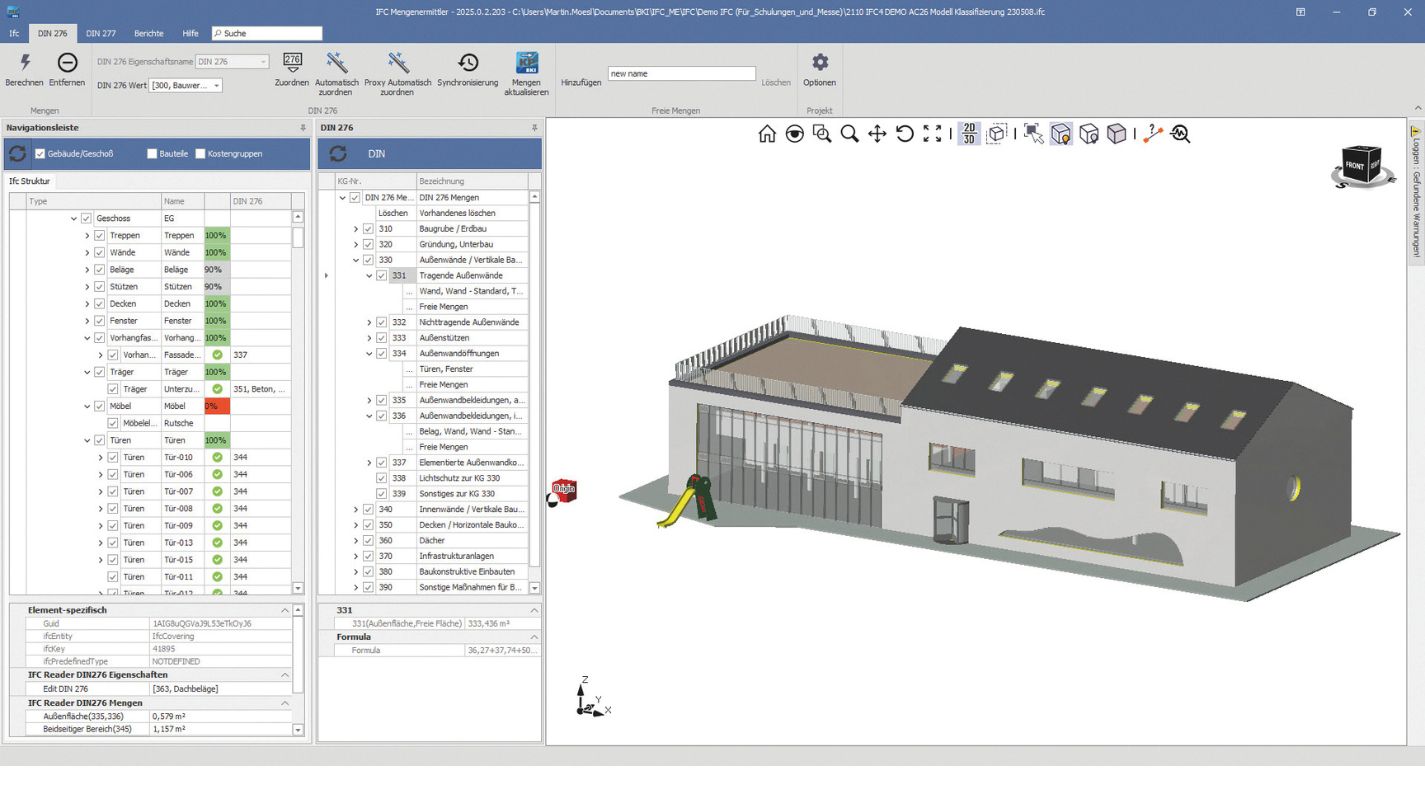Collapse the Möbel tree node
The image size is (1425, 800).
(87, 406)
